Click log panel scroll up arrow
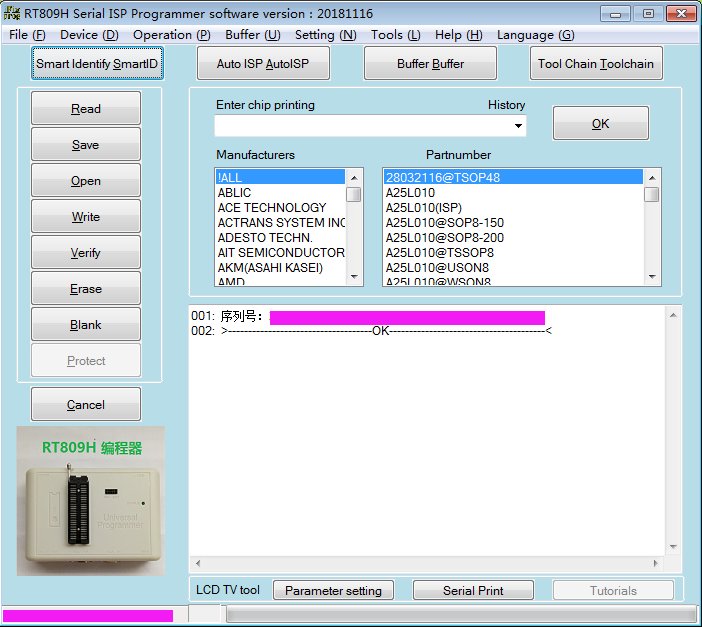Viewport: 702px width, 627px height. tap(673, 315)
